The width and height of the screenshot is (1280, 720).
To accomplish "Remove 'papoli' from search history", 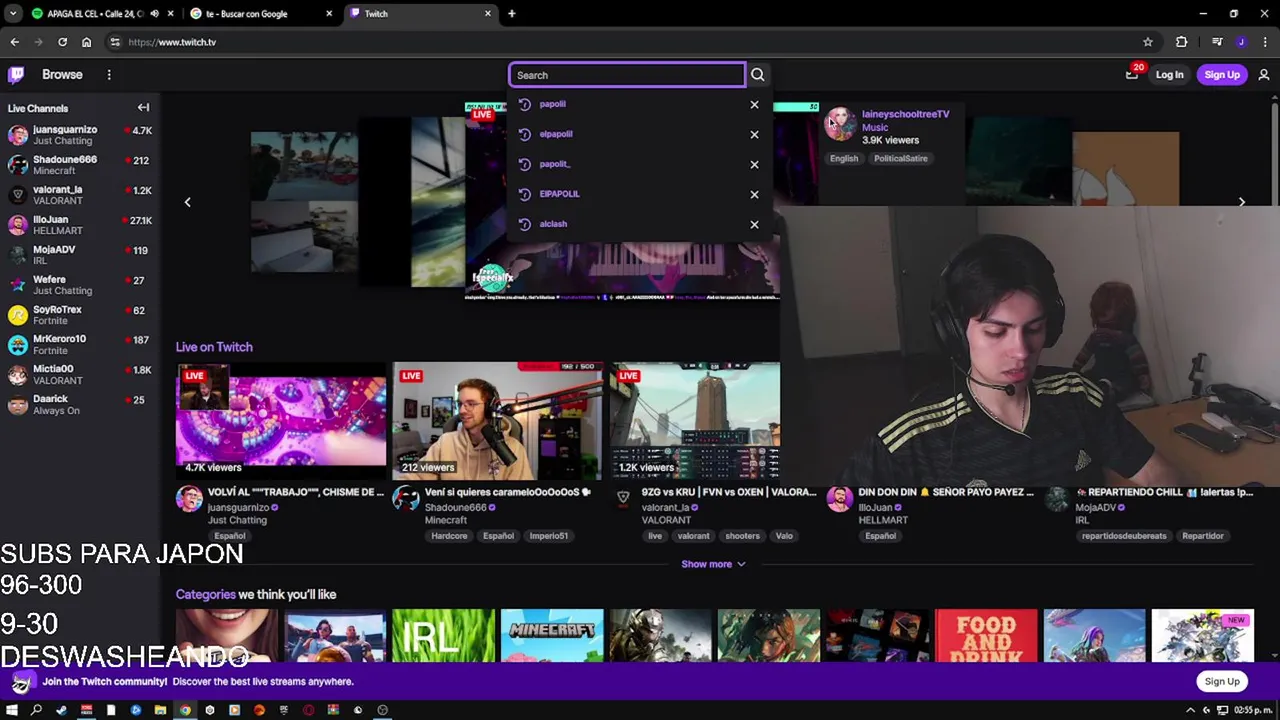I will [x=754, y=104].
